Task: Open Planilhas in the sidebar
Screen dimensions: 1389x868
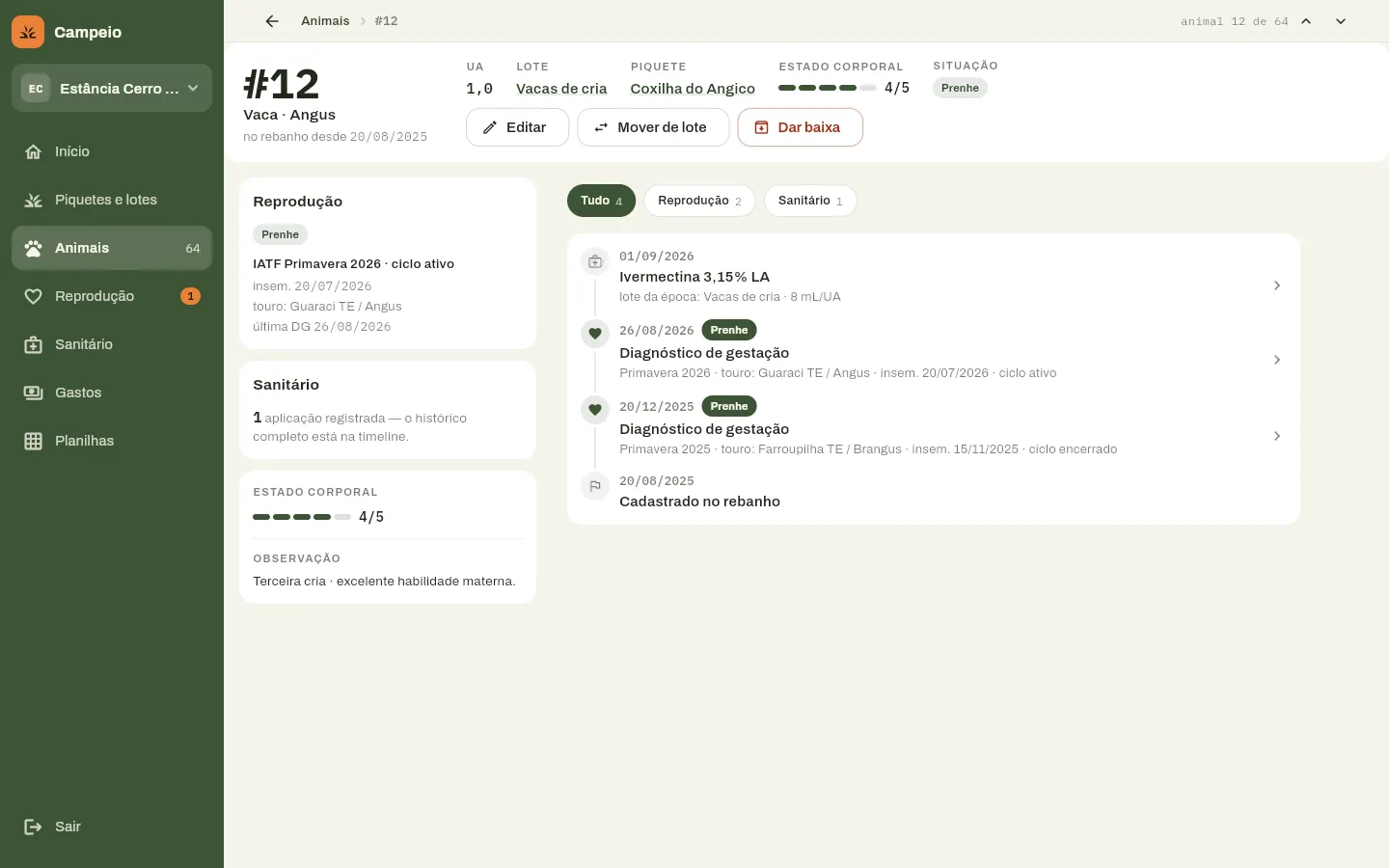Action: pyautogui.click(x=112, y=441)
